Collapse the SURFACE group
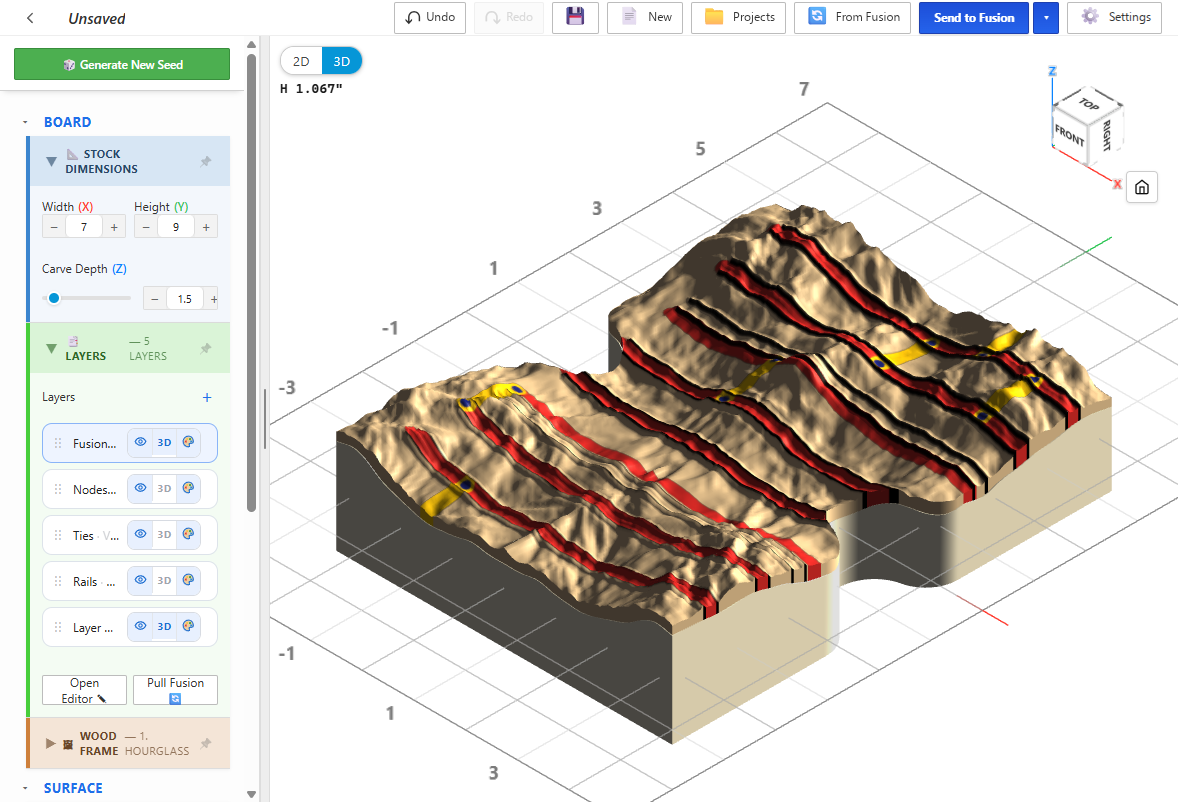Screen dimensions: 1178x802 point(25,788)
